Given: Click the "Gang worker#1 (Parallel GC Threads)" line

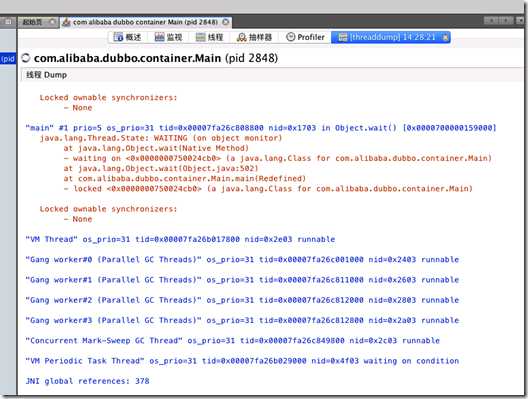Looking at the screenshot, I should click(x=242, y=280).
